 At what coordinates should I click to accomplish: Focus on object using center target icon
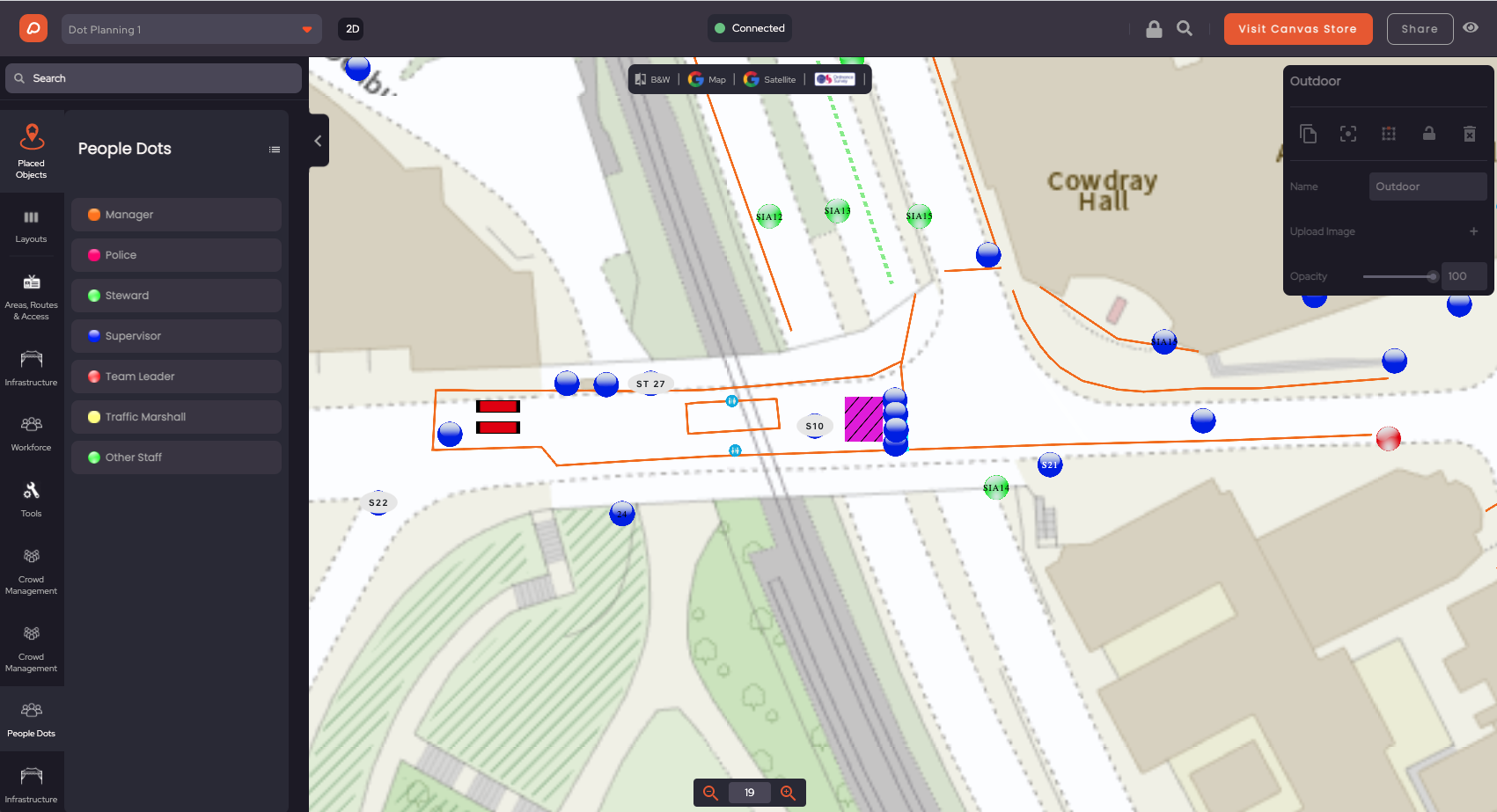coord(1347,134)
